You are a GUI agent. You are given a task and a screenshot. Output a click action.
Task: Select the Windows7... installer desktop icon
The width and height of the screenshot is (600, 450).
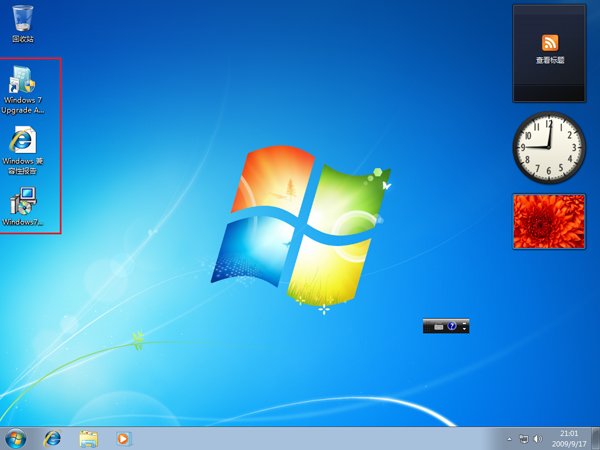tap(23, 206)
